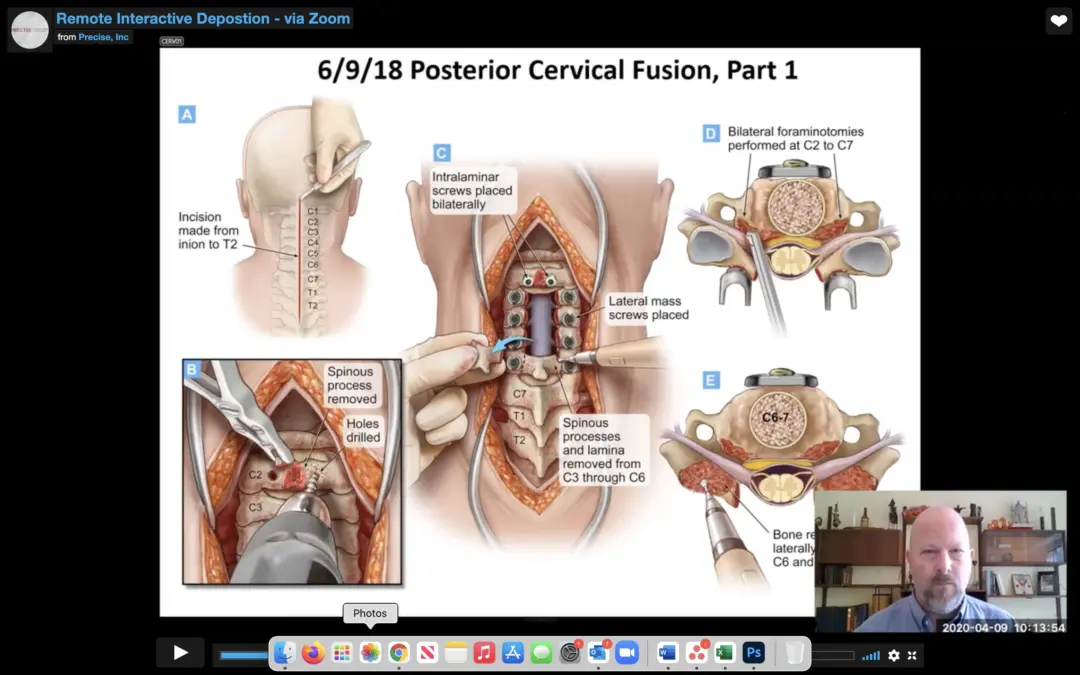
Task: Play the deposition video
Action: (x=180, y=652)
